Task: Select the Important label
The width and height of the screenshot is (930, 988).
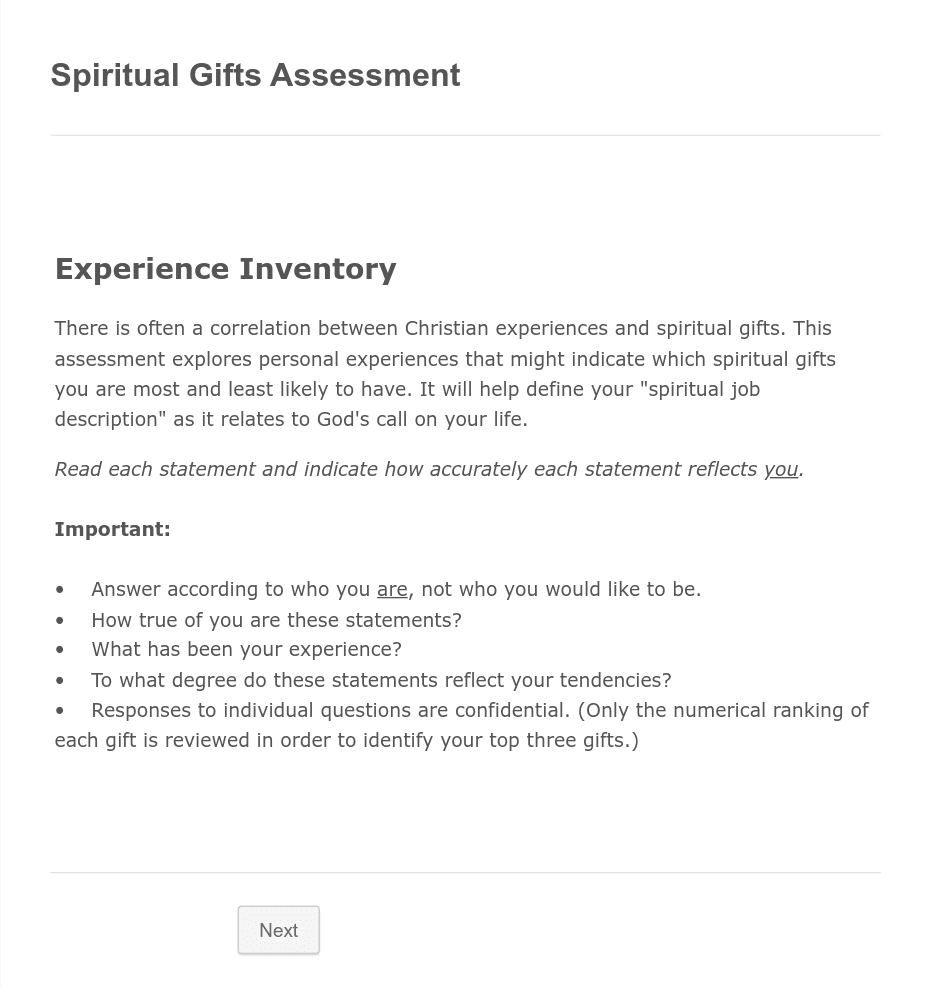Action: (x=112, y=529)
